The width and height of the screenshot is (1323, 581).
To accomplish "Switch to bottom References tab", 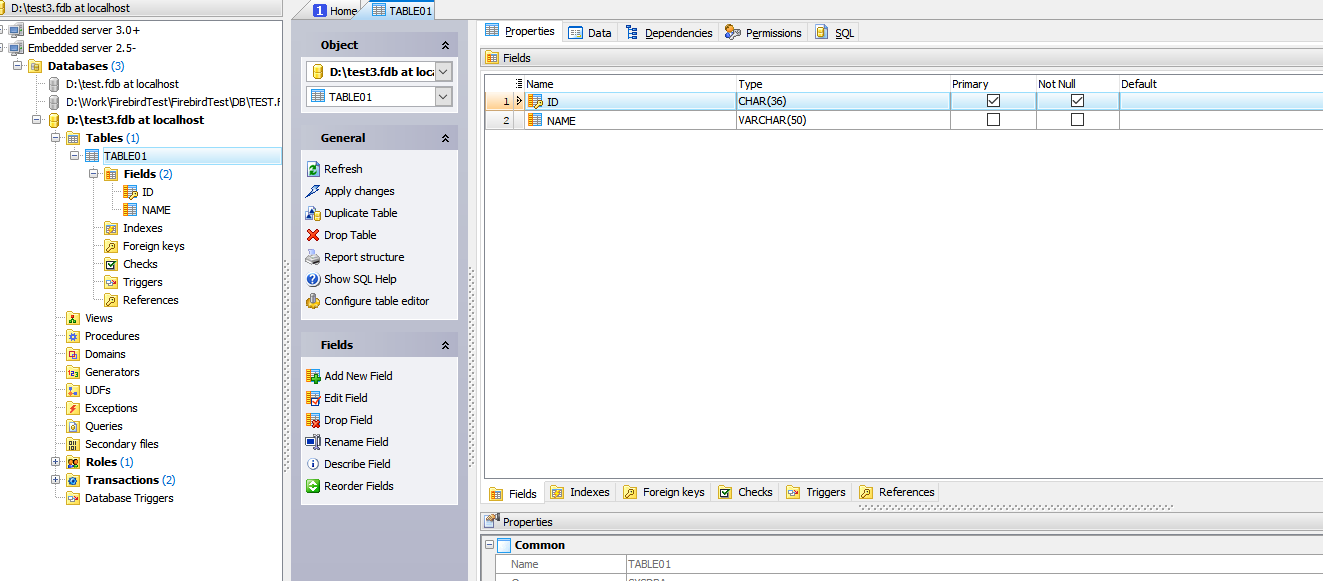I will tap(897, 492).
